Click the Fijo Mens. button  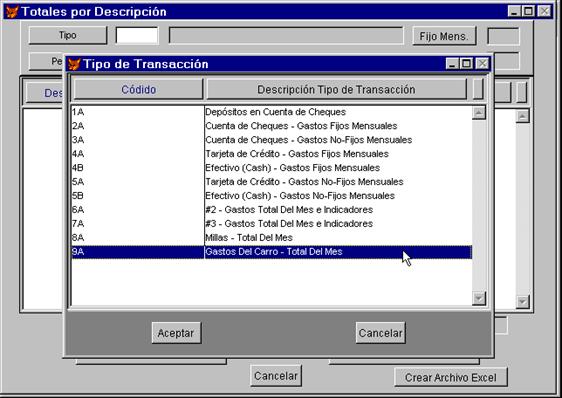[x=444, y=36]
